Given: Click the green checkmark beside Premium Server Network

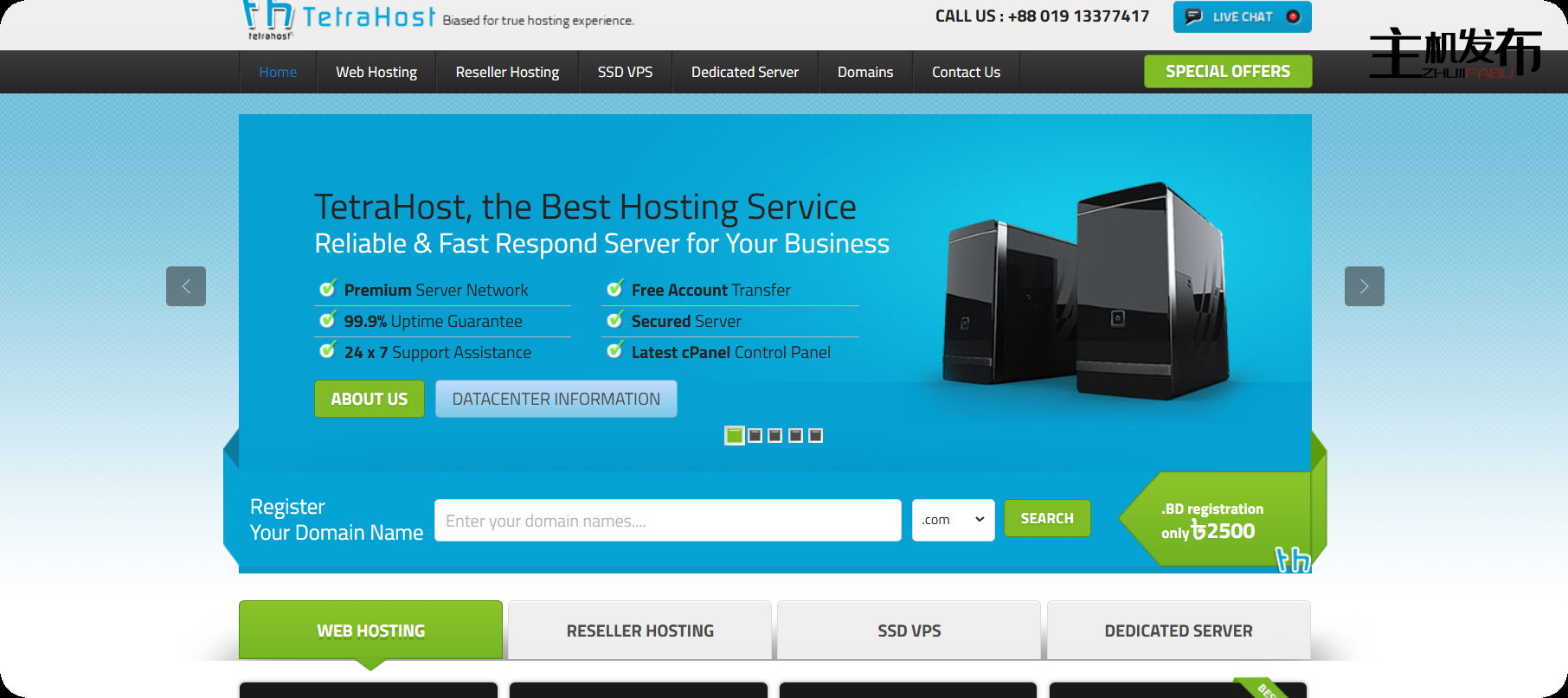Looking at the screenshot, I should [x=328, y=289].
